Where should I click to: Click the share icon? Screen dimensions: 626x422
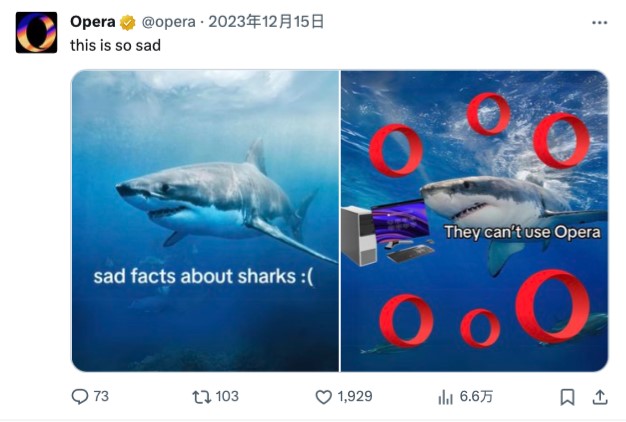(x=600, y=397)
